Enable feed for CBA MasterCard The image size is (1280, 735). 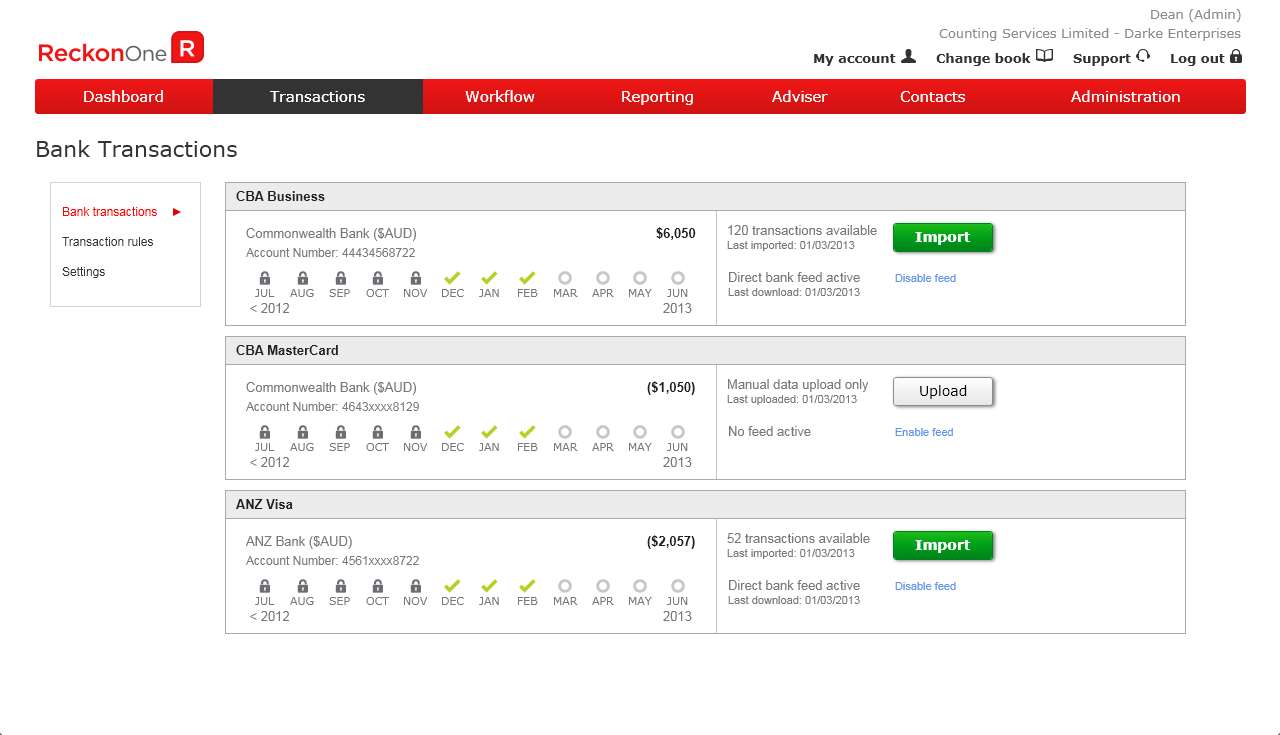[924, 432]
